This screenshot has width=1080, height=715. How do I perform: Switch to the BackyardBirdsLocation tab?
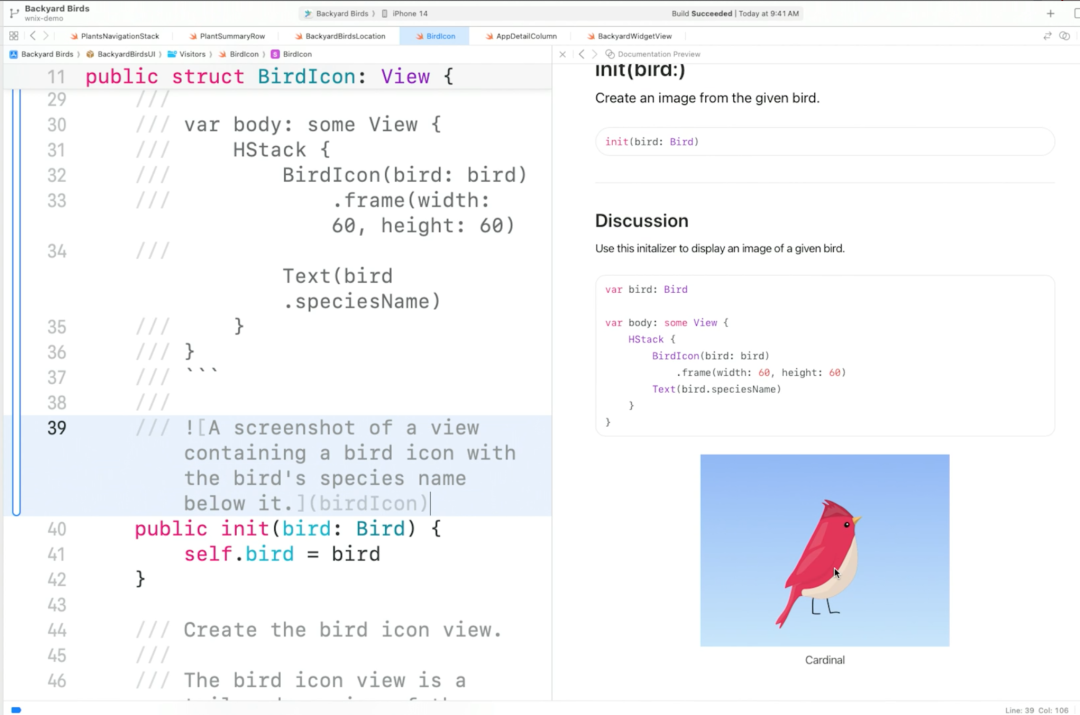pos(340,36)
